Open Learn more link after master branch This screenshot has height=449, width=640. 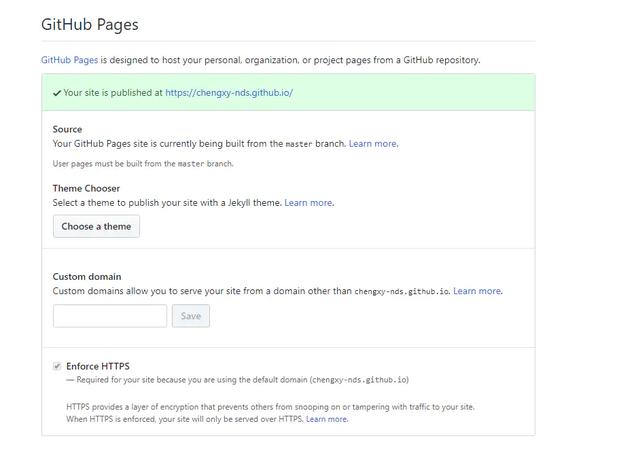click(372, 143)
